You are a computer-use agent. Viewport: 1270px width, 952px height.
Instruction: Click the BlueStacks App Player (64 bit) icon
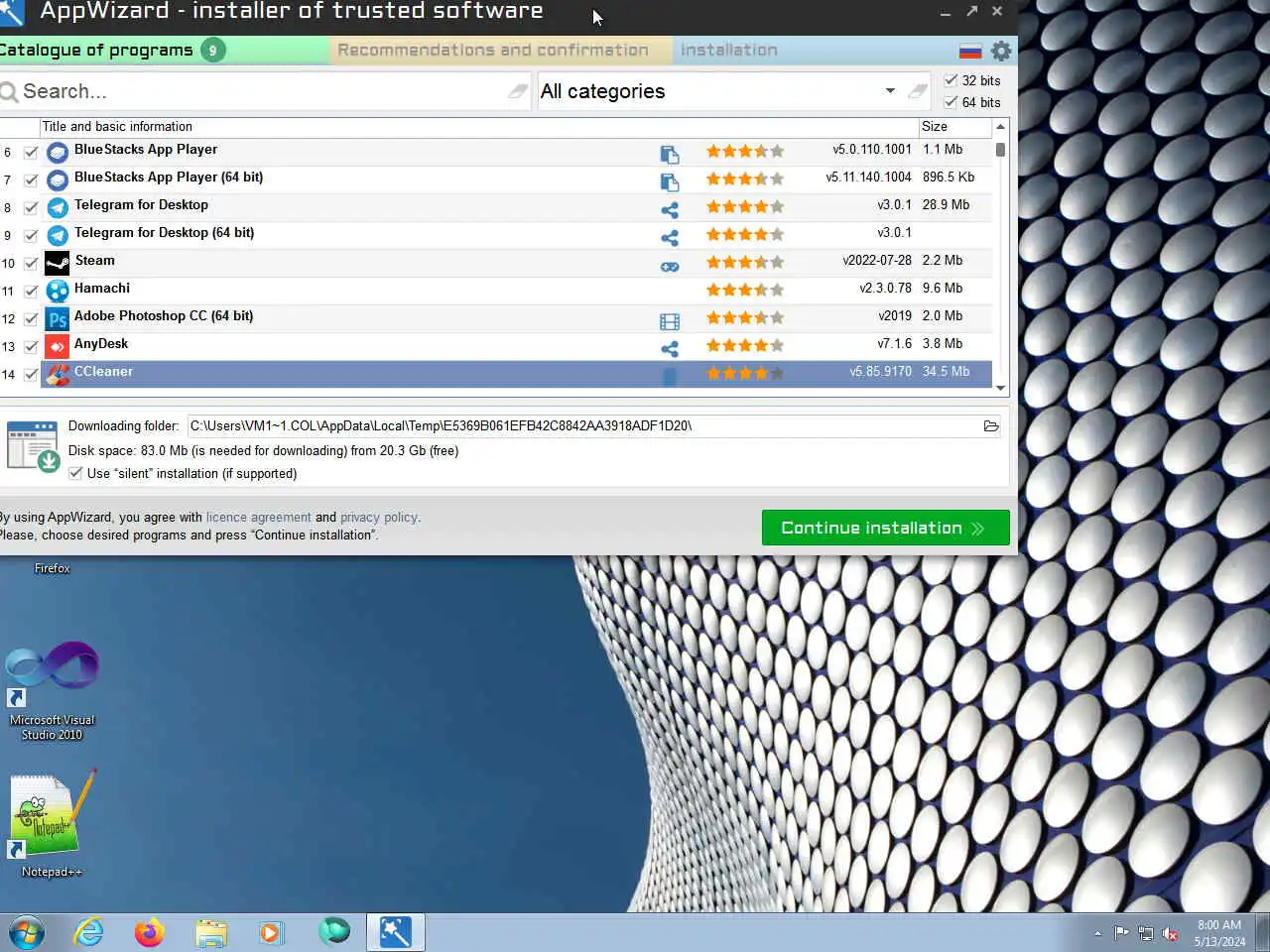pos(58,179)
